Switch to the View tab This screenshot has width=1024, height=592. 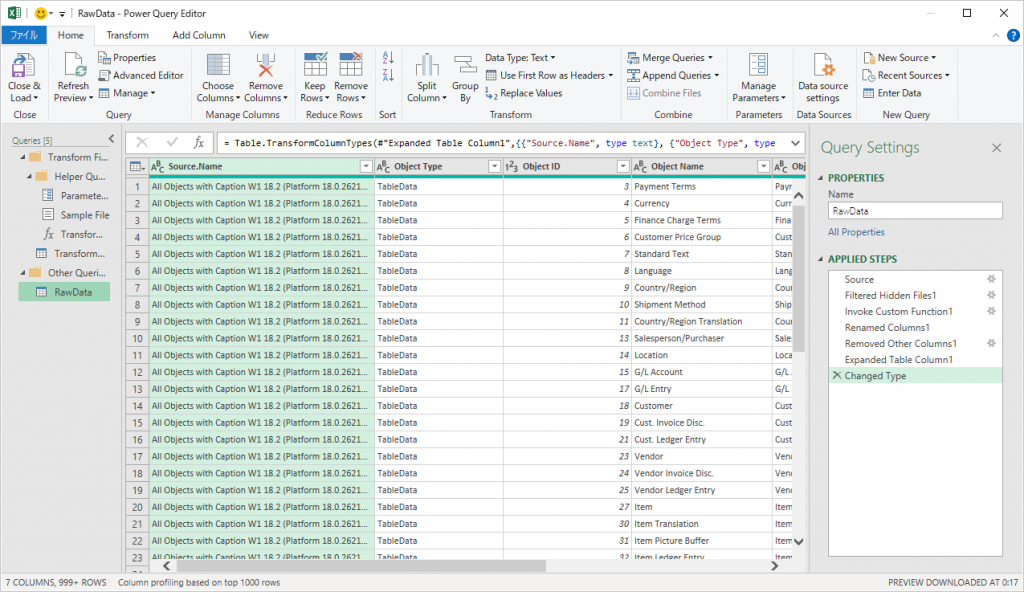pyautogui.click(x=259, y=35)
